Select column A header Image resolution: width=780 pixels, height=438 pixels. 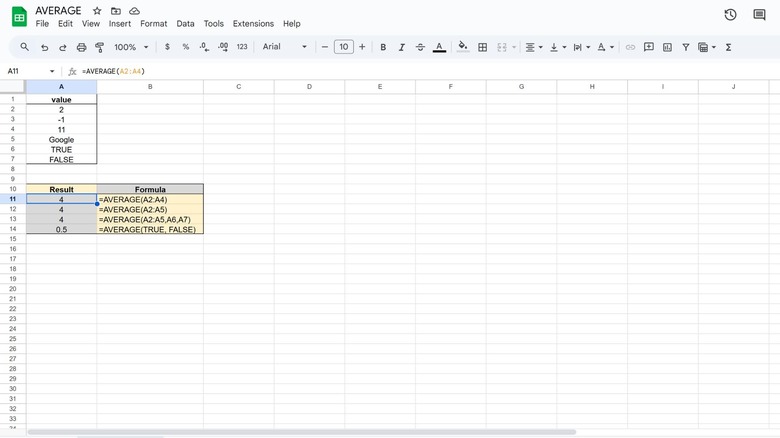tap(61, 87)
